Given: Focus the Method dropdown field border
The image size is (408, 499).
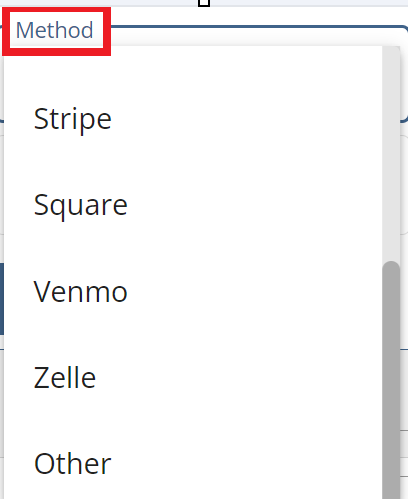Looking at the screenshot, I should tap(253, 27).
